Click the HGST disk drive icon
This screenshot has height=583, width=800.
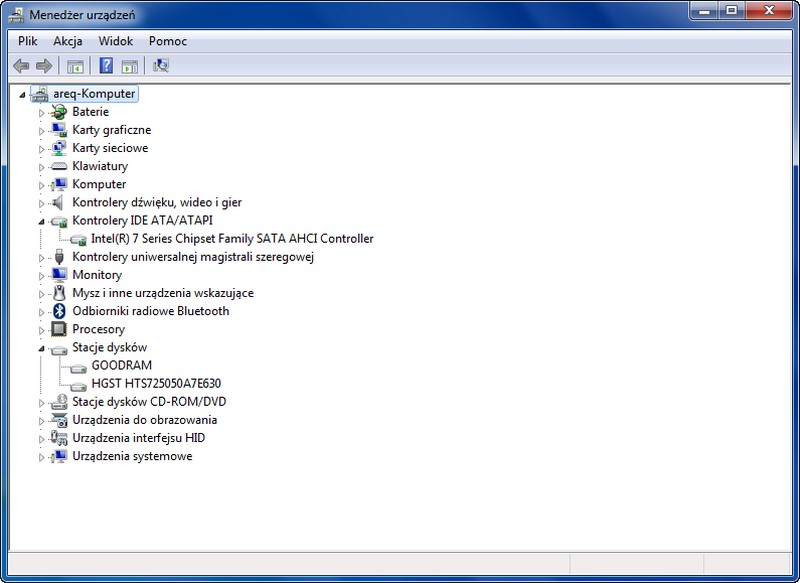[x=78, y=386]
